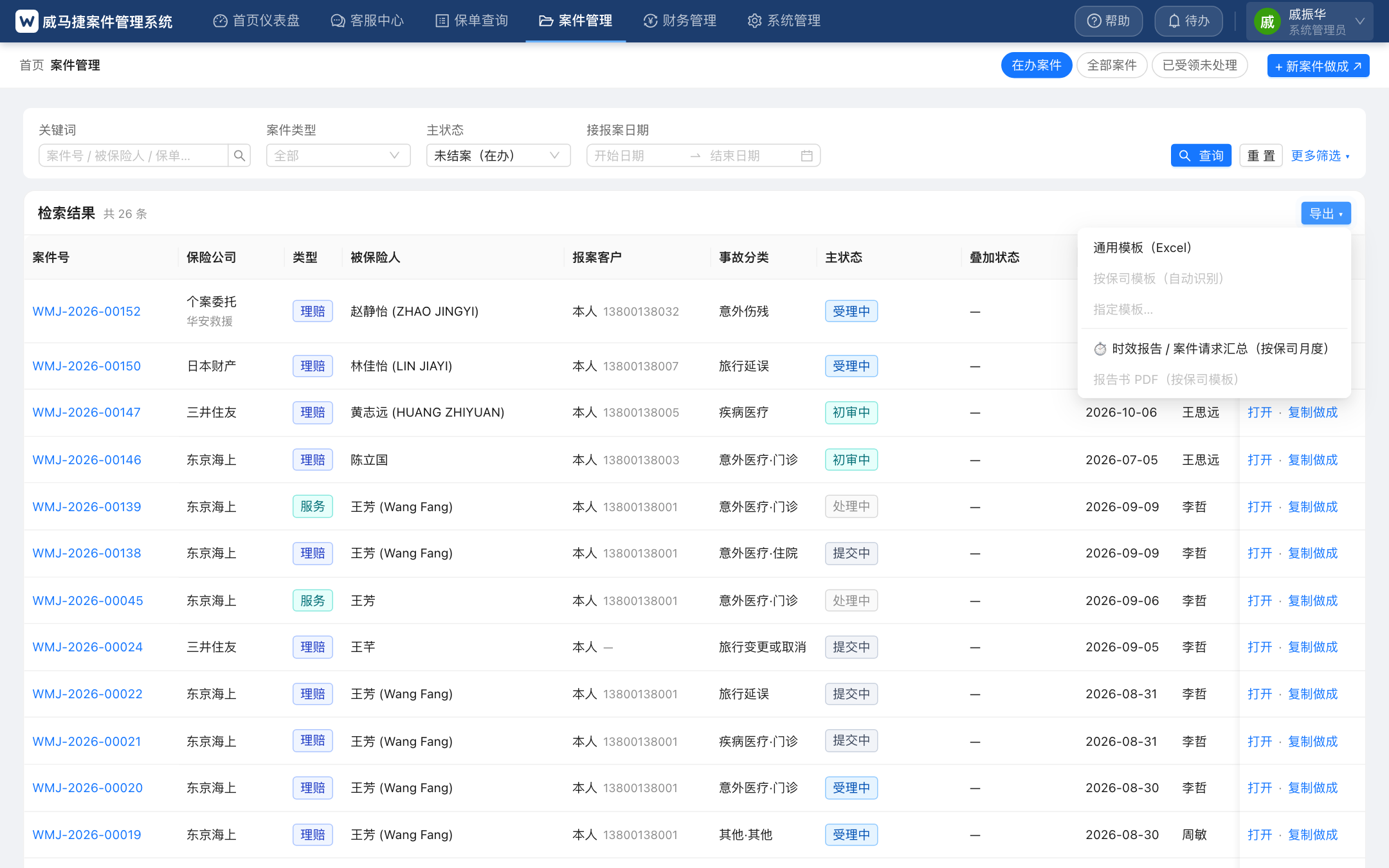
Task: Switch to 财务管理 section
Action: click(680, 21)
